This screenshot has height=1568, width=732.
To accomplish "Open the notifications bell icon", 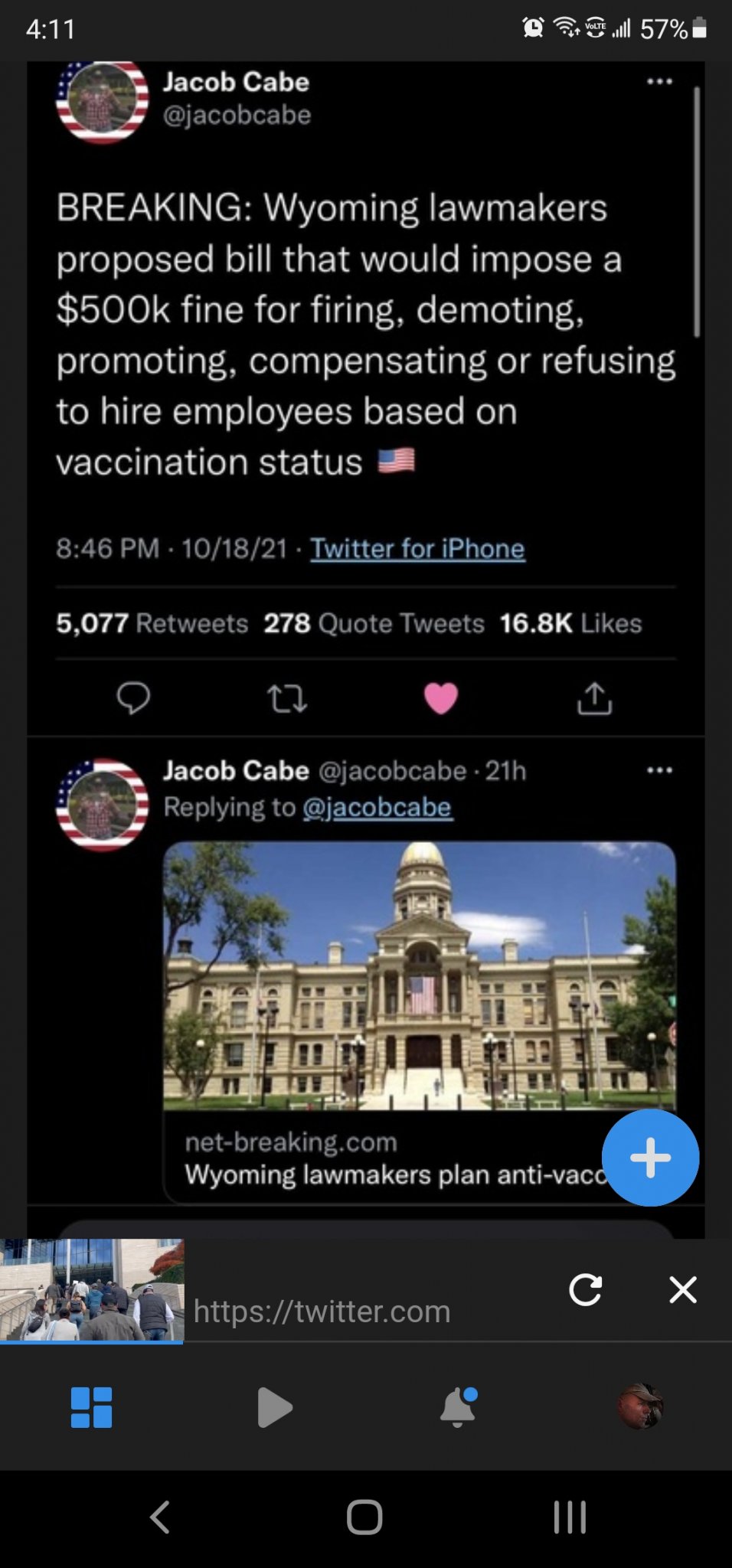I will [x=458, y=1407].
